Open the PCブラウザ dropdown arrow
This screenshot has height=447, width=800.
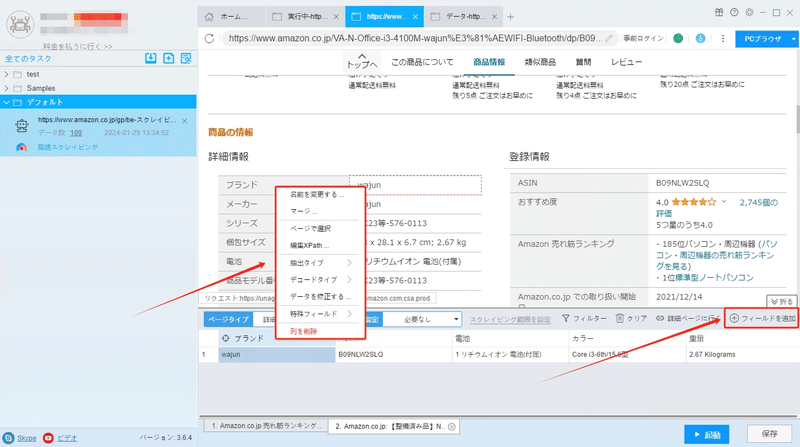(x=793, y=39)
